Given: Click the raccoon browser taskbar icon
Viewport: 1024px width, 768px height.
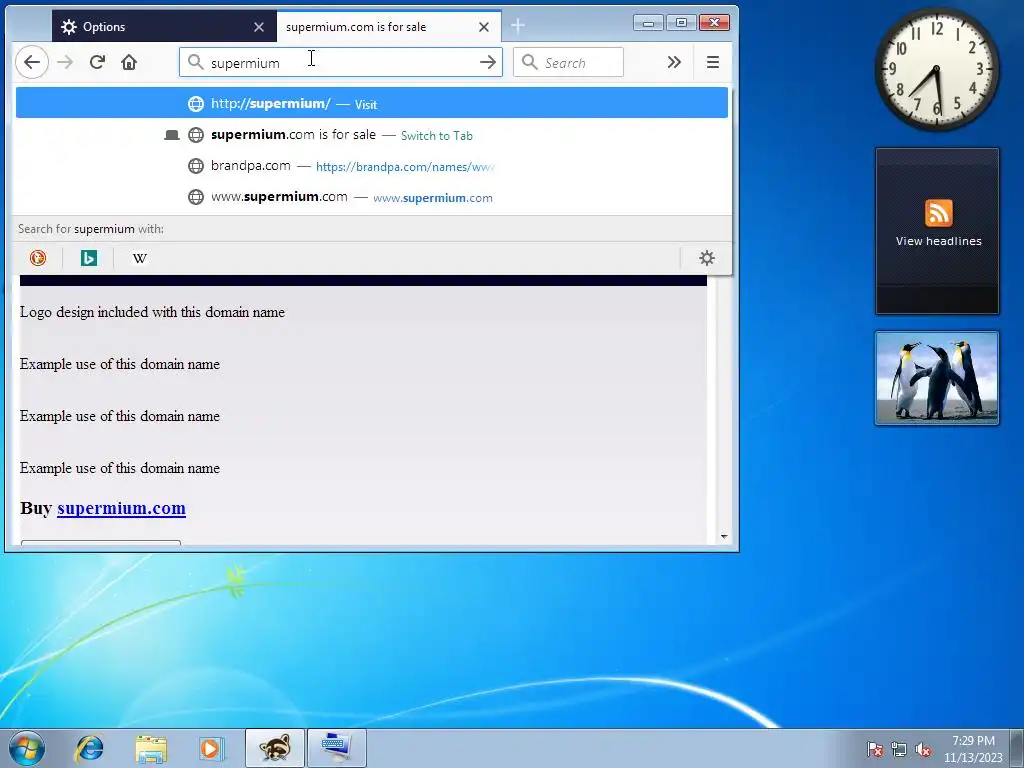Looking at the screenshot, I should coord(275,748).
